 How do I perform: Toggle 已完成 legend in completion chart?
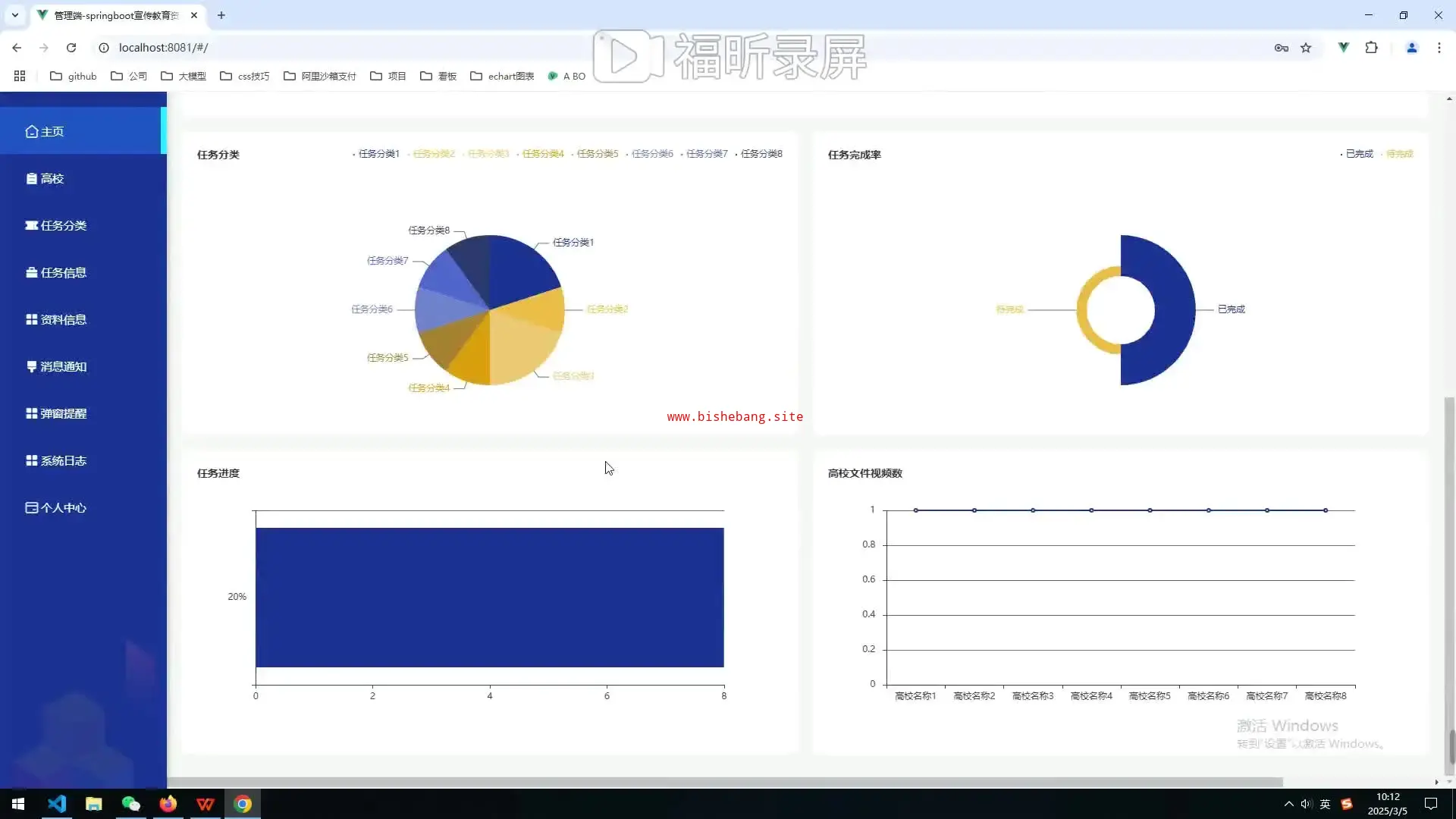point(1358,154)
